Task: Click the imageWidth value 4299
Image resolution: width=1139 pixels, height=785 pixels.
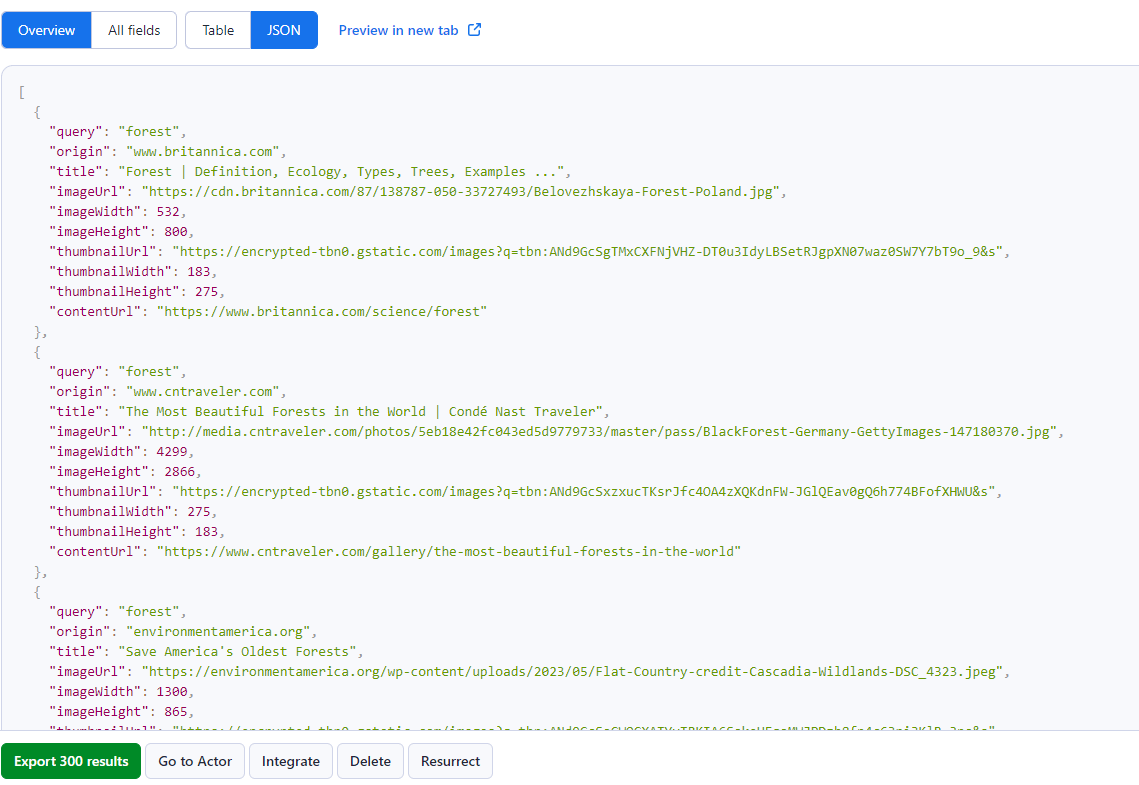Action: (x=171, y=452)
